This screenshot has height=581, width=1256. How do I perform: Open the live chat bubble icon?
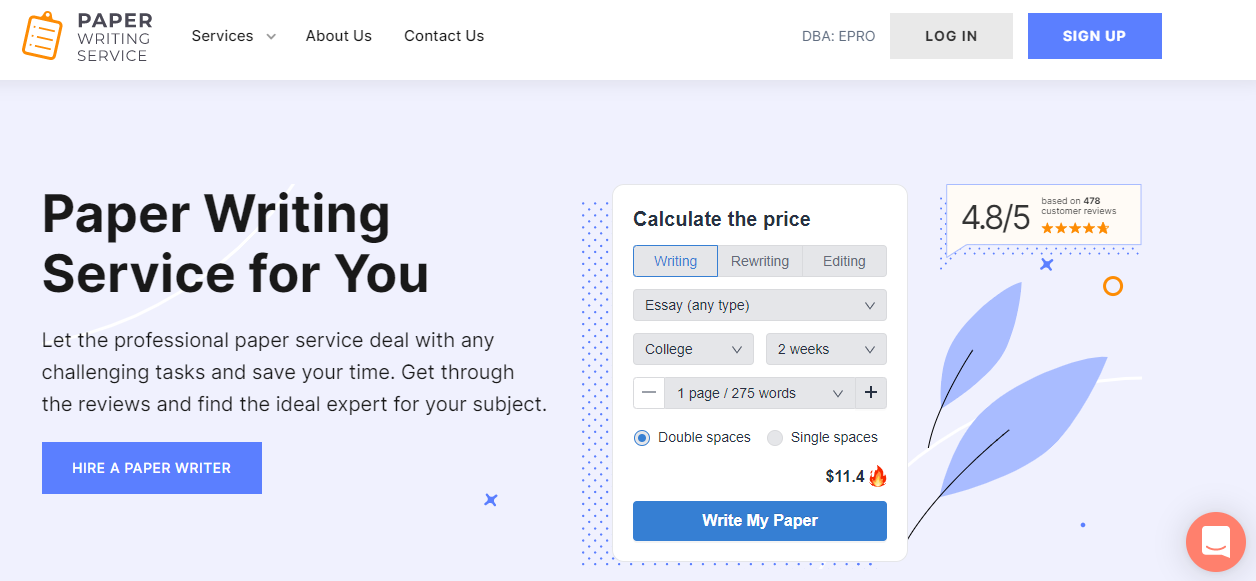[1215, 541]
